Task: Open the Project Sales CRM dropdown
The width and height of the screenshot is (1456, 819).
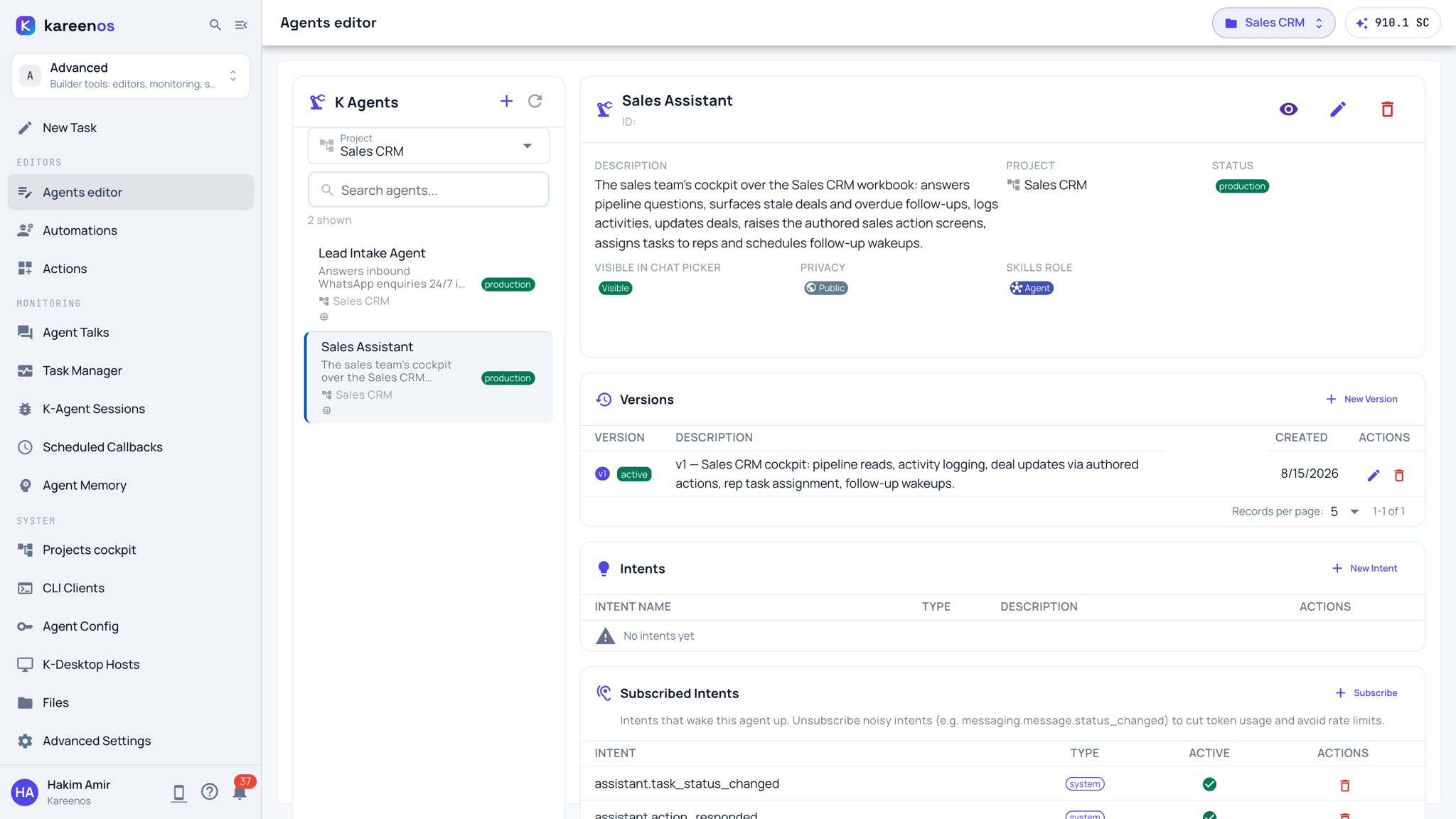Action: pyautogui.click(x=429, y=146)
